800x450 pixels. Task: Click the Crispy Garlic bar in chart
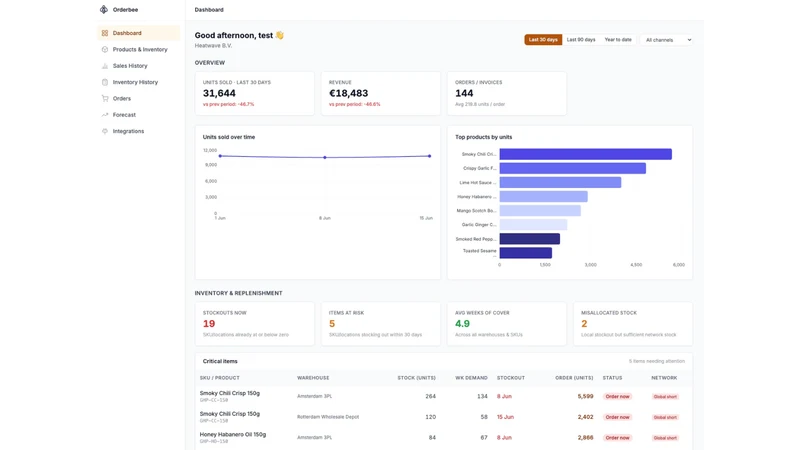(572, 168)
